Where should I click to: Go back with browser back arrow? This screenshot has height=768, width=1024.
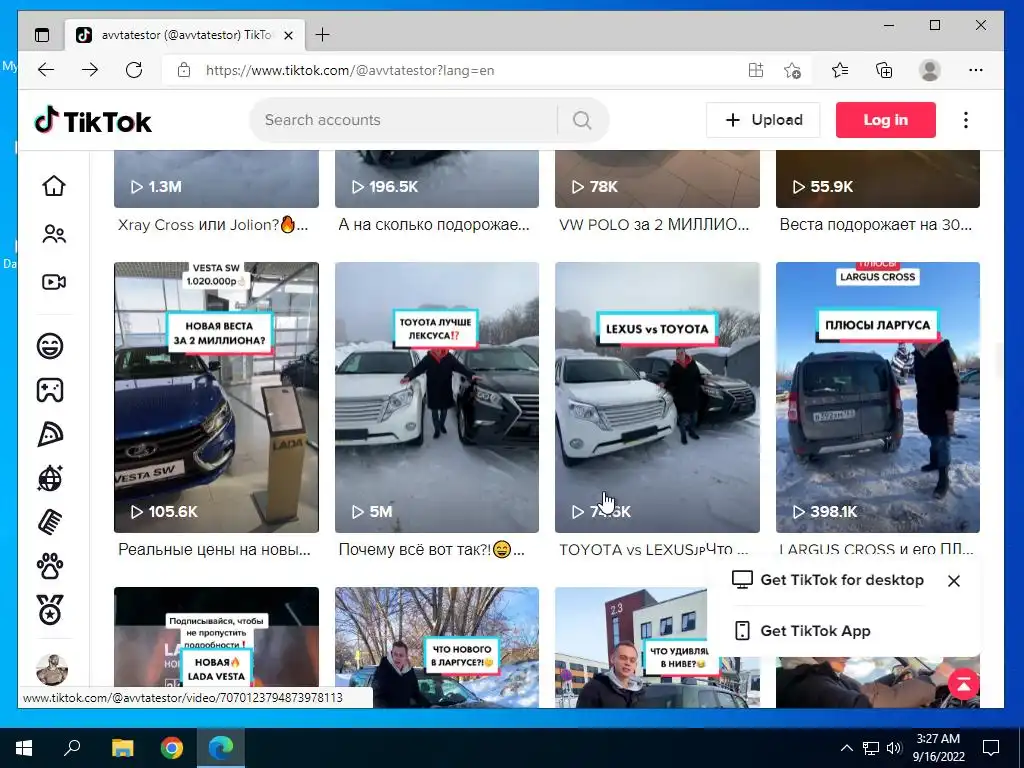pos(46,70)
